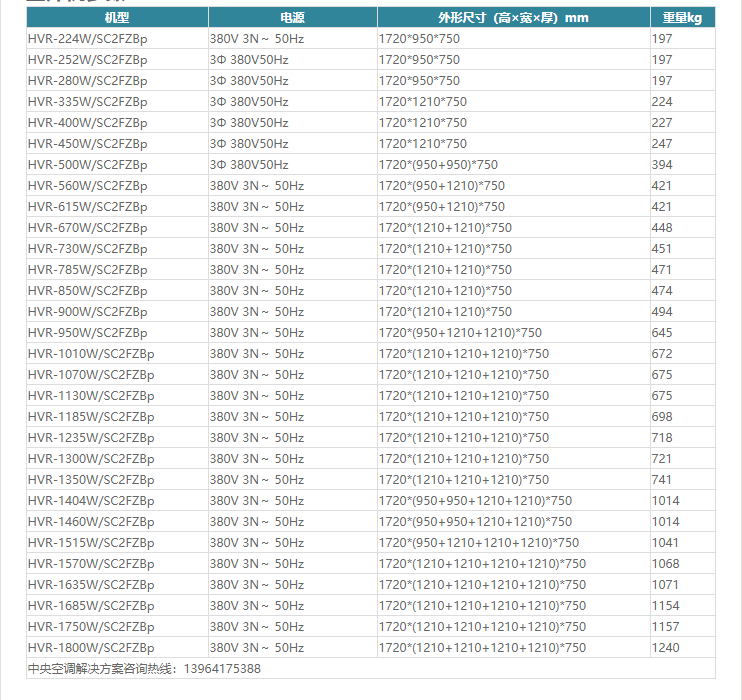Screen dimensions: 742x700
Task: Click dimension 1720*(950+950)*750
Action: point(438,165)
